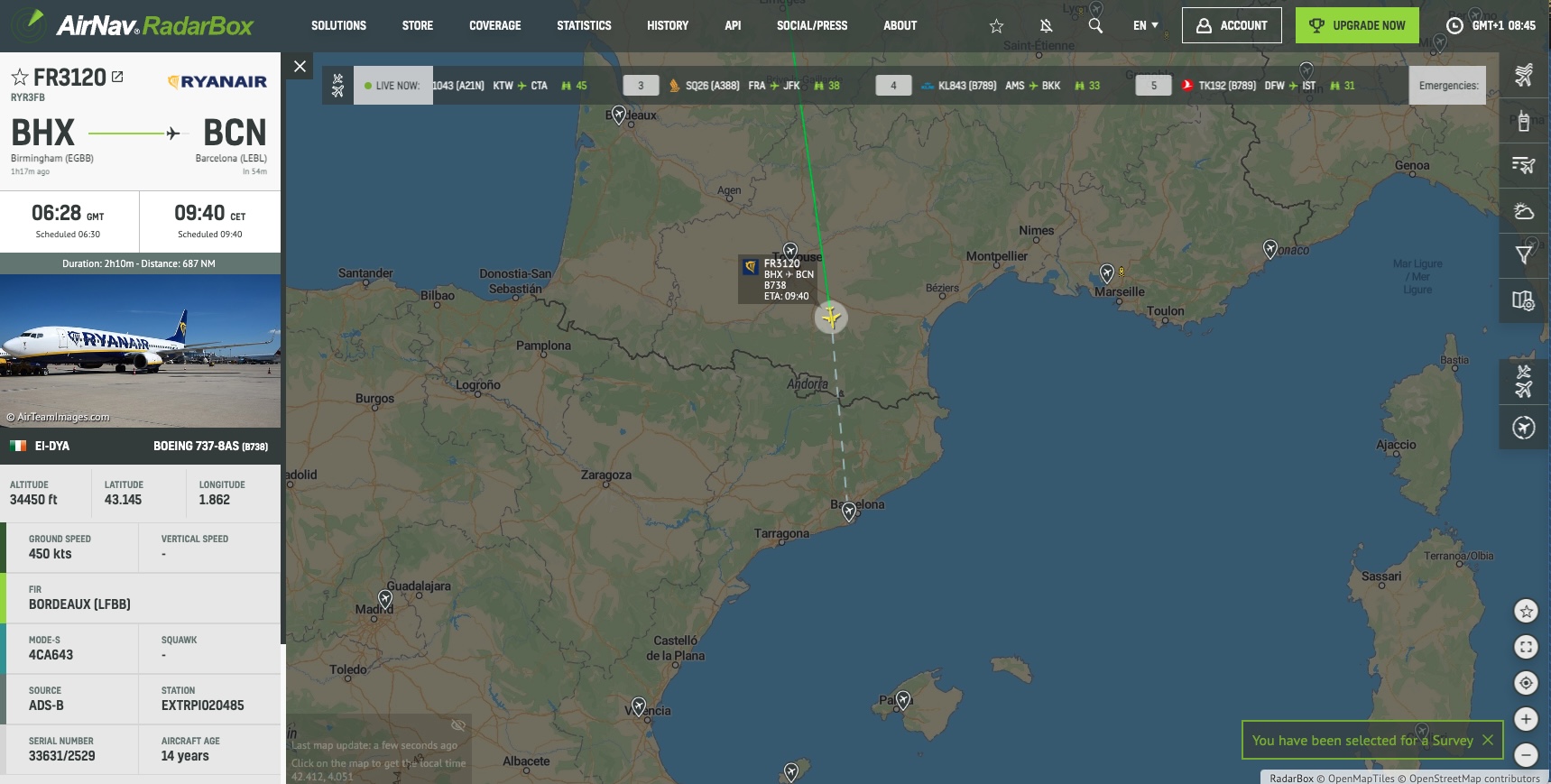Click the muted notifications bell icon
The height and width of the screenshot is (784, 1551).
[1046, 26]
